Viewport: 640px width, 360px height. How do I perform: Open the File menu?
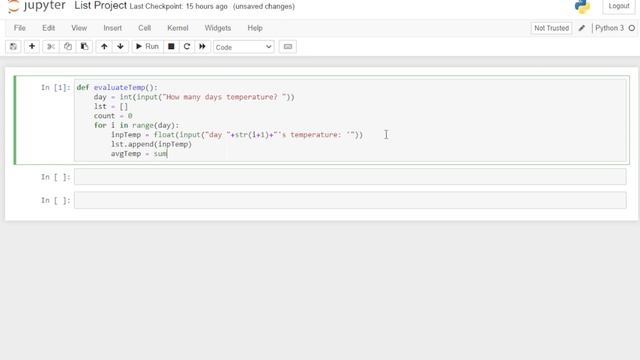coord(20,28)
